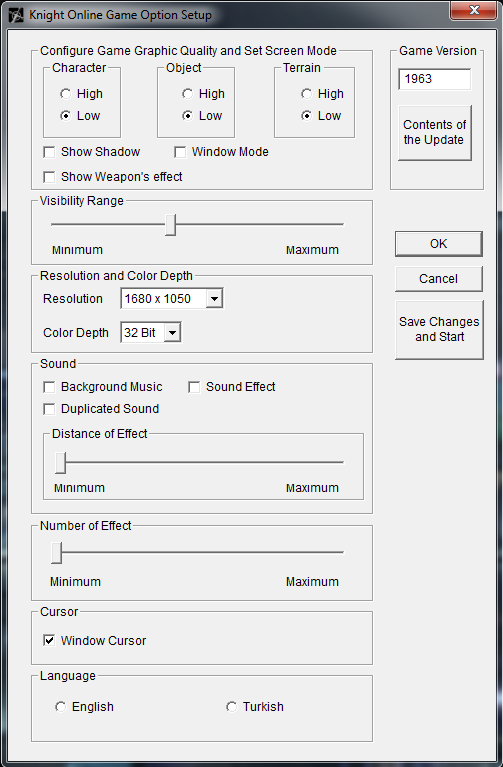Screen dimensions: 503x767
Task: Open Contents of the Update
Action: [x=434, y=133]
